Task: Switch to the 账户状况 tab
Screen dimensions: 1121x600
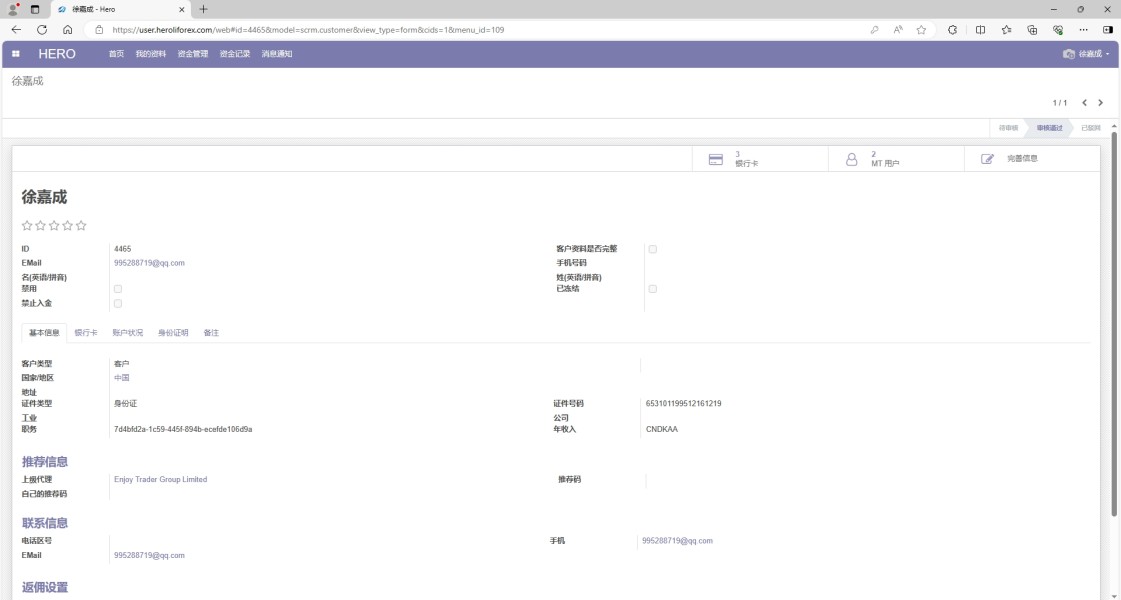Action: coord(127,333)
